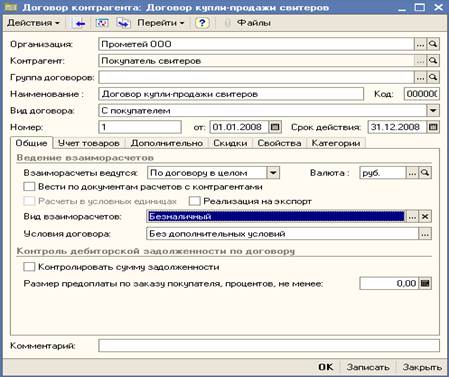The height and width of the screenshot is (377, 449).
Task: Maximize the contract window
Action: point(420,7)
